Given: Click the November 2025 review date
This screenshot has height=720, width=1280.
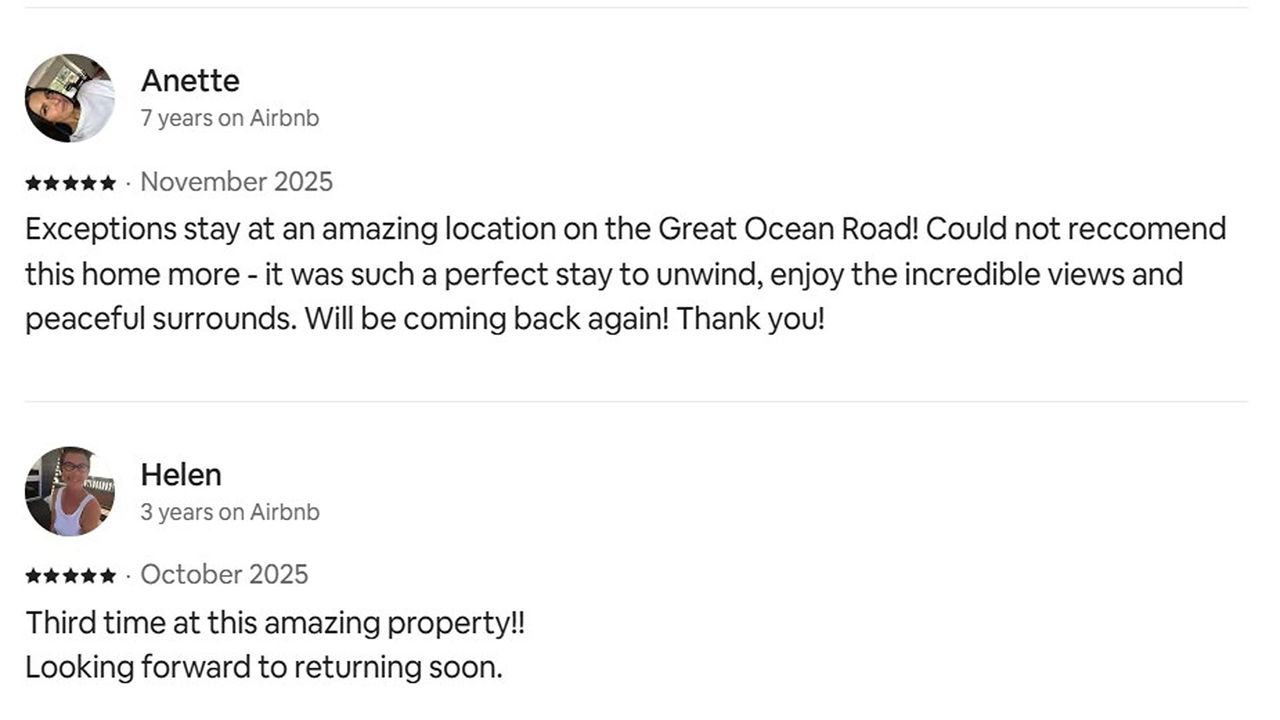Looking at the screenshot, I should pyautogui.click(x=237, y=182).
